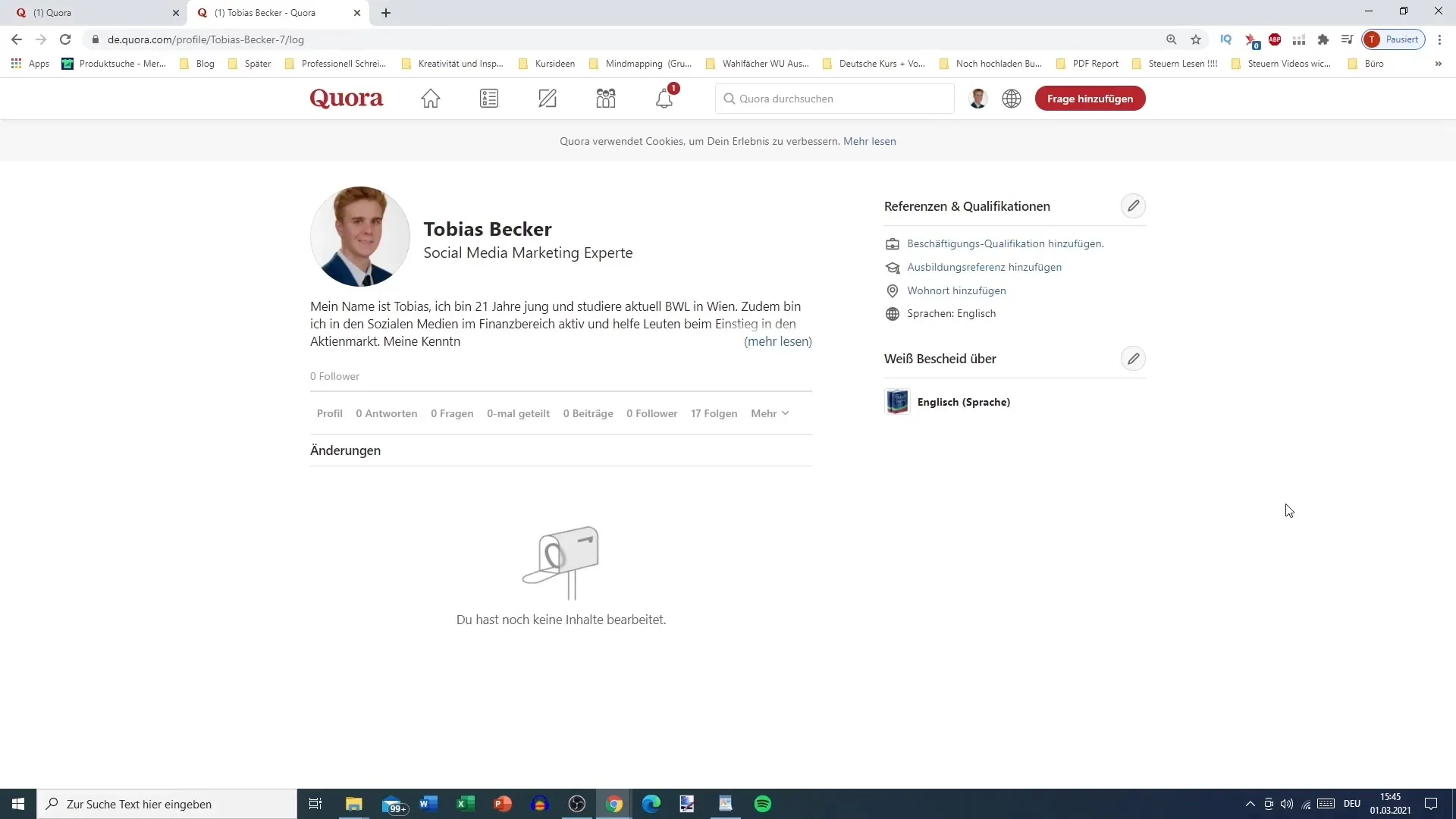Open the volume speaker icon in the tray
Image resolution: width=1456 pixels, height=819 pixels.
[1287, 804]
